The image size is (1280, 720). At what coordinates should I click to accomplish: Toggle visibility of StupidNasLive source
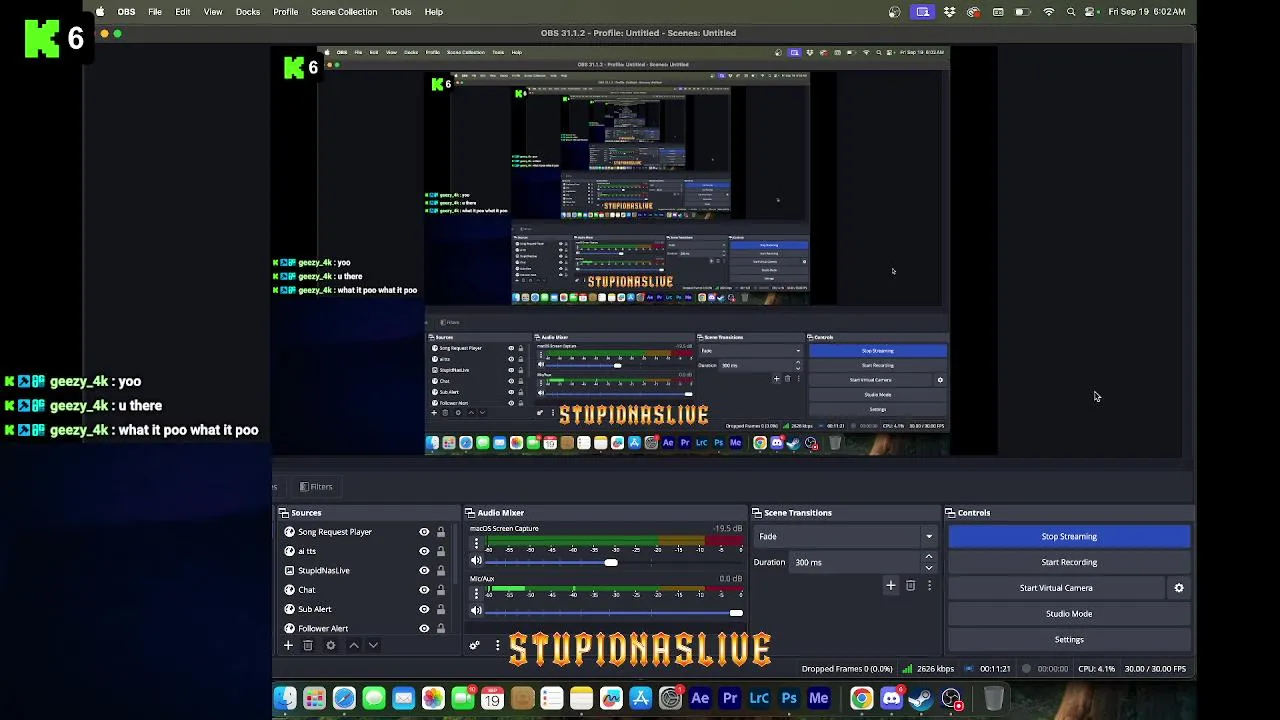424,570
